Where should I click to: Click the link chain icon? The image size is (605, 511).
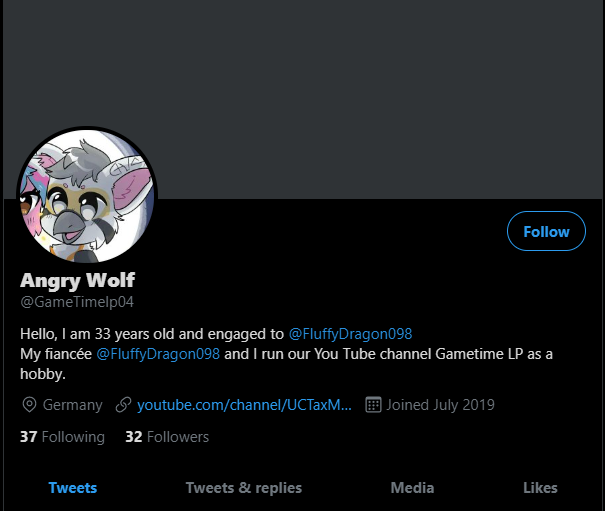pyautogui.click(x=123, y=405)
